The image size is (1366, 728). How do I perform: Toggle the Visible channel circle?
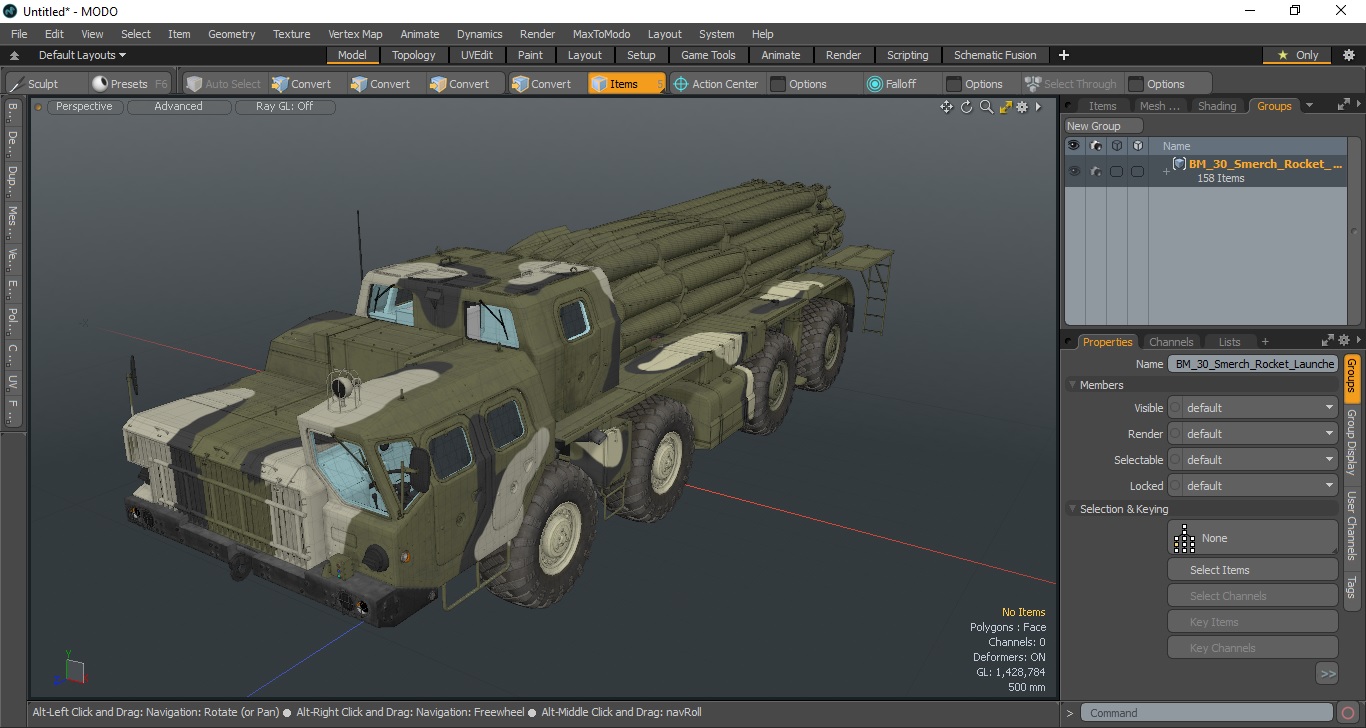(x=1175, y=408)
